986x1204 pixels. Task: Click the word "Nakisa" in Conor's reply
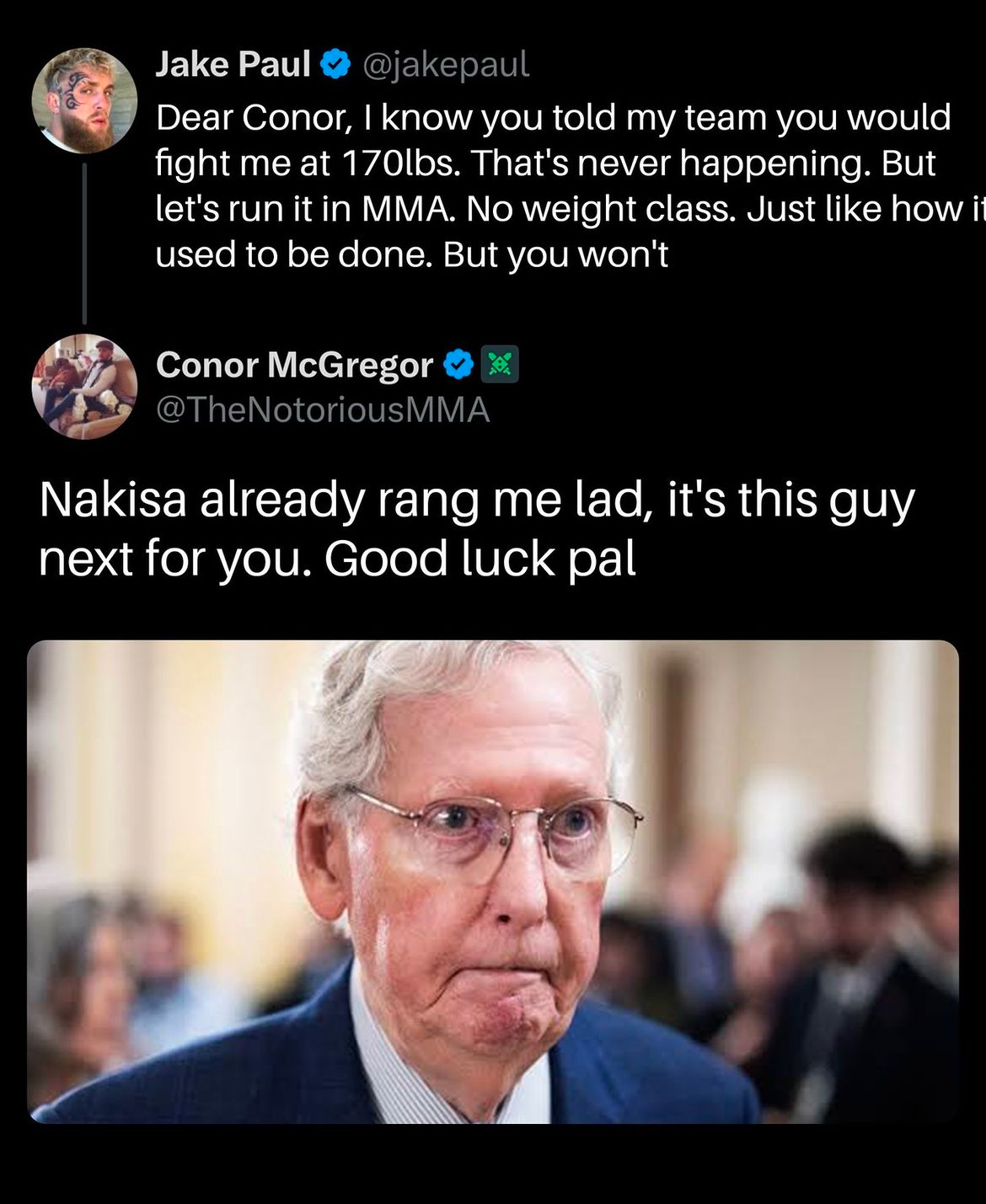pyautogui.click(x=112, y=499)
